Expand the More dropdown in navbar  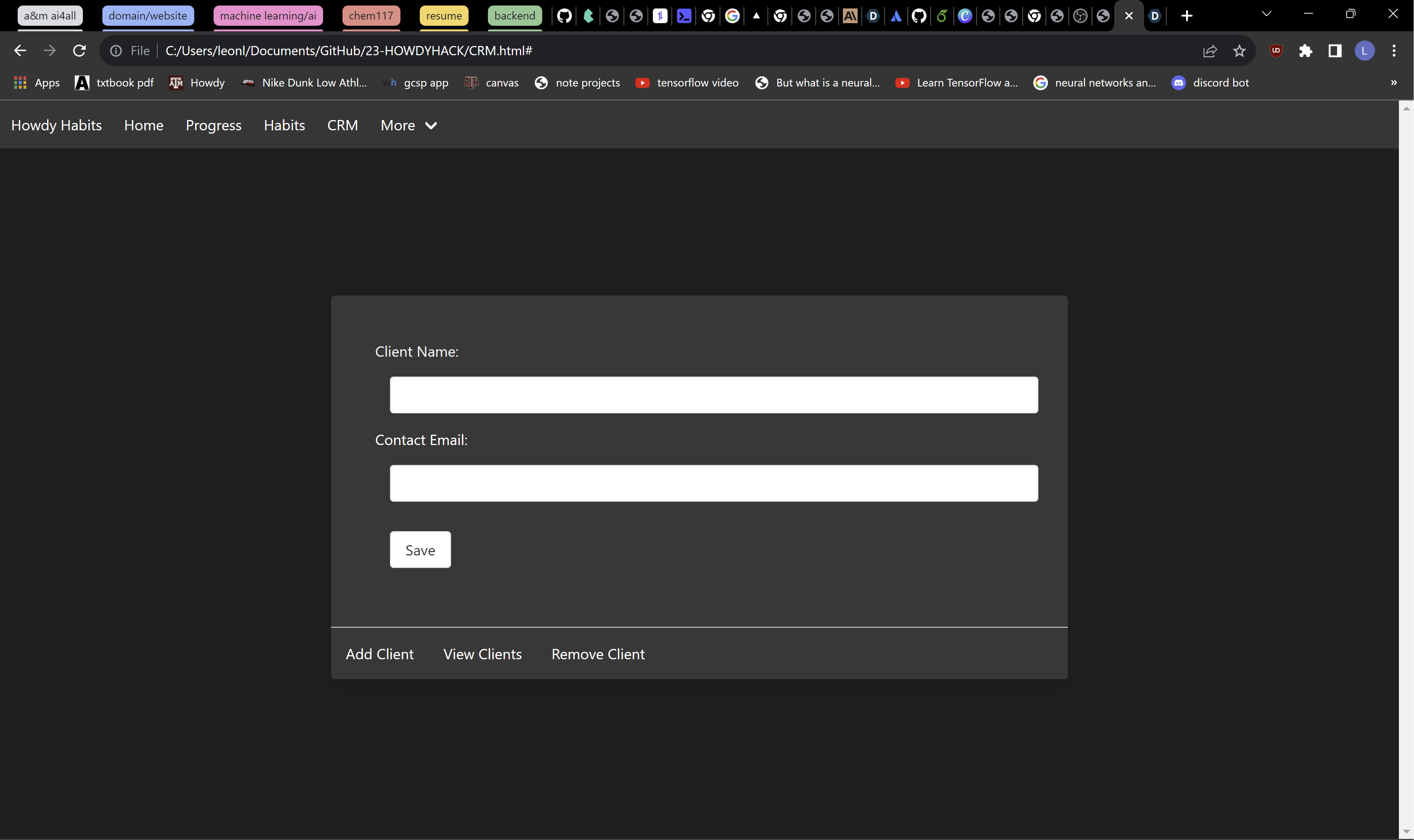(408, 125)
